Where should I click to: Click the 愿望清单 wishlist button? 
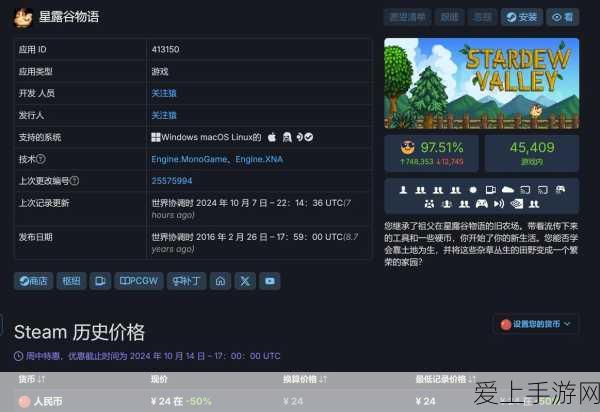(x=407, y=17)
